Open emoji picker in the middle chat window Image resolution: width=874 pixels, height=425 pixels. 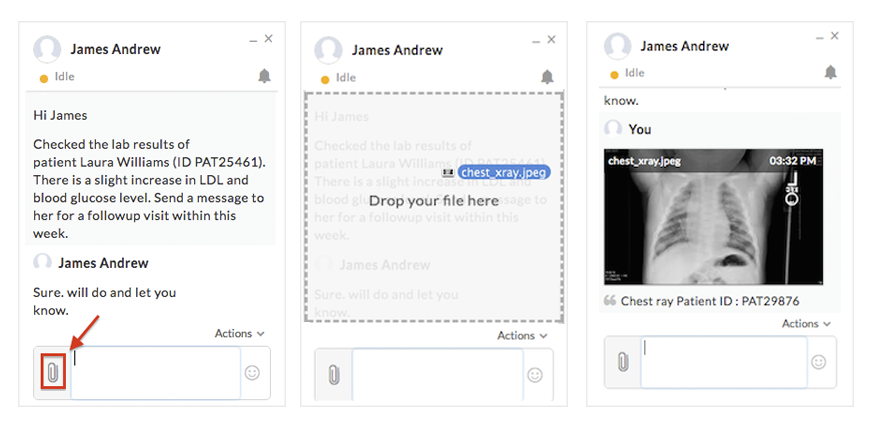pos(535,374)
